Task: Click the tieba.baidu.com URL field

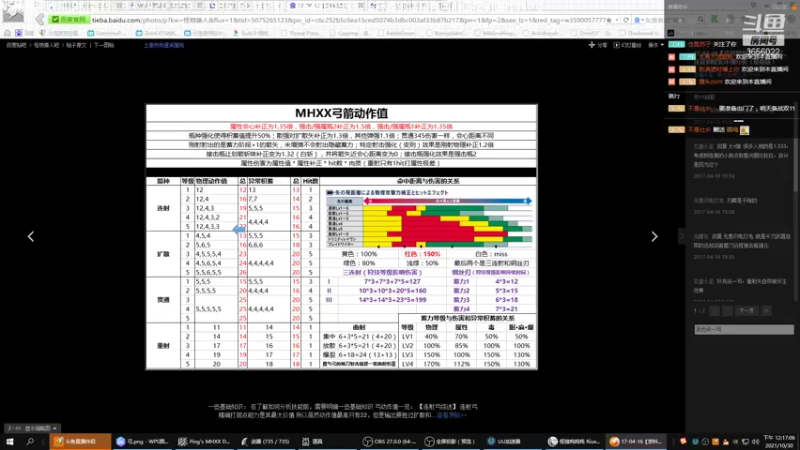Action: click(348, 20)
